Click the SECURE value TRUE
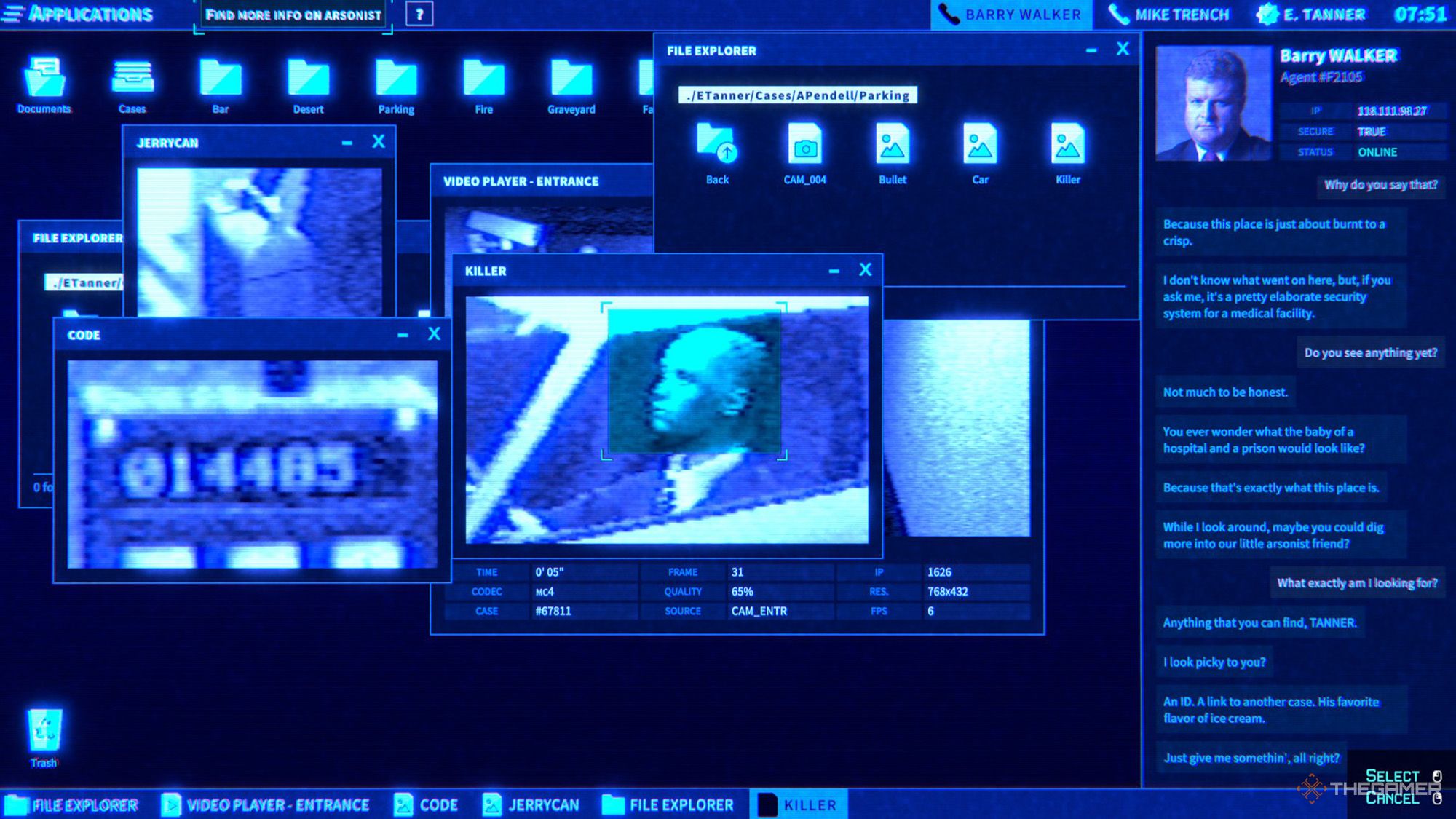The image size is (1456, 819). pyautogui.click(x=1372, y=132)
